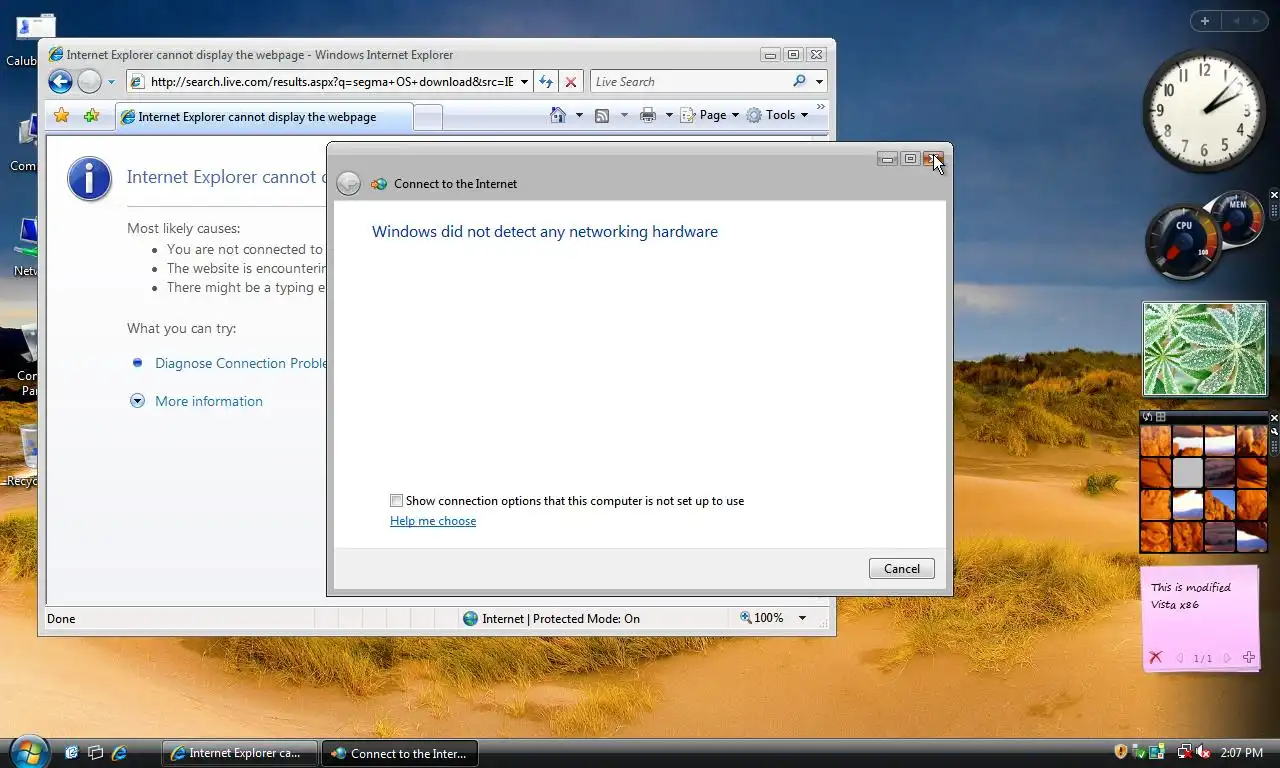Click Cancel in Connect to the Internet dialog

[x=902, y=568]
